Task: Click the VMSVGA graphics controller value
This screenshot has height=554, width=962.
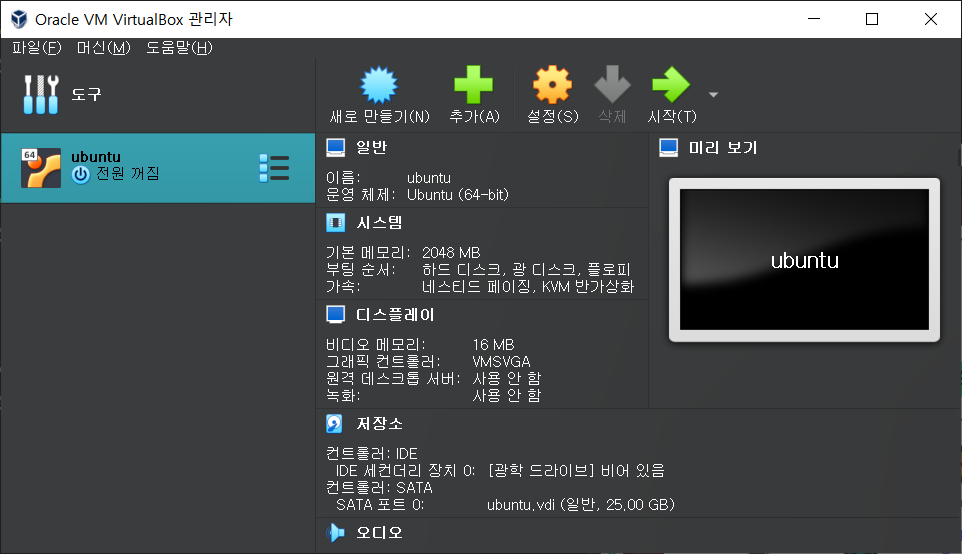Action: [501, 362]
